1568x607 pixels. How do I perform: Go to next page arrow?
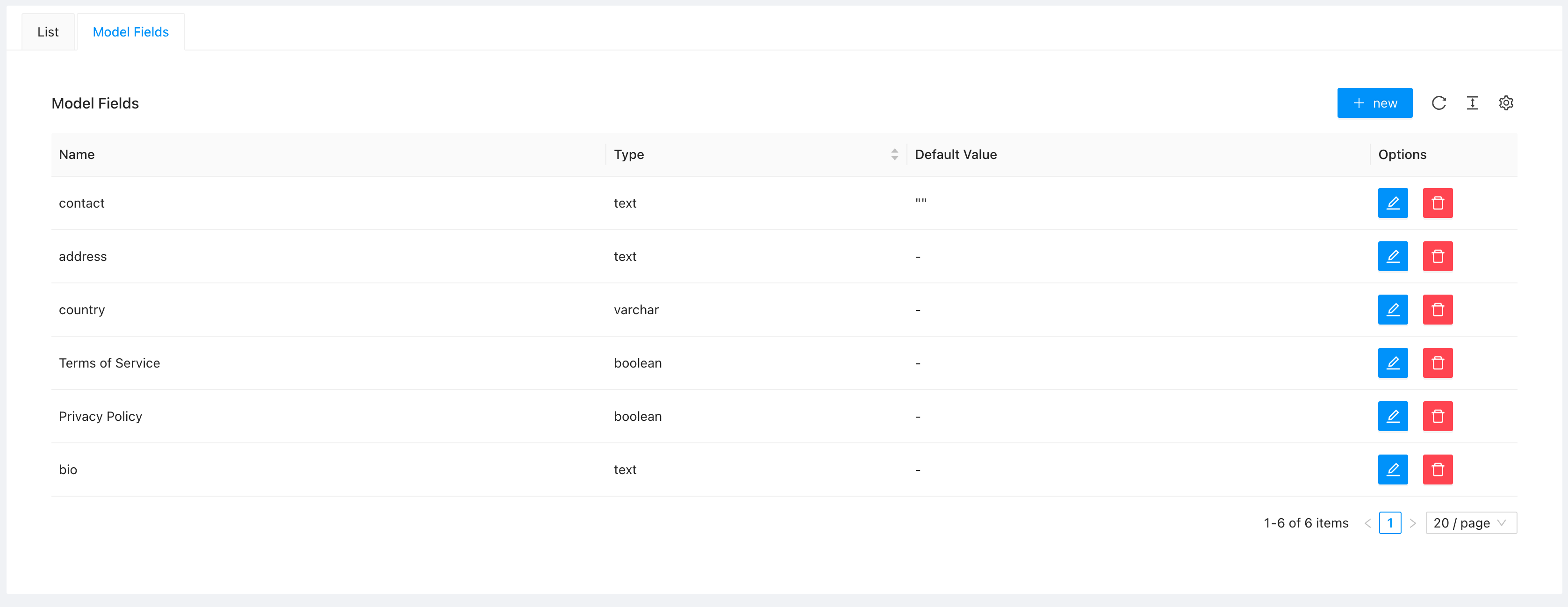pos(1413,523)
